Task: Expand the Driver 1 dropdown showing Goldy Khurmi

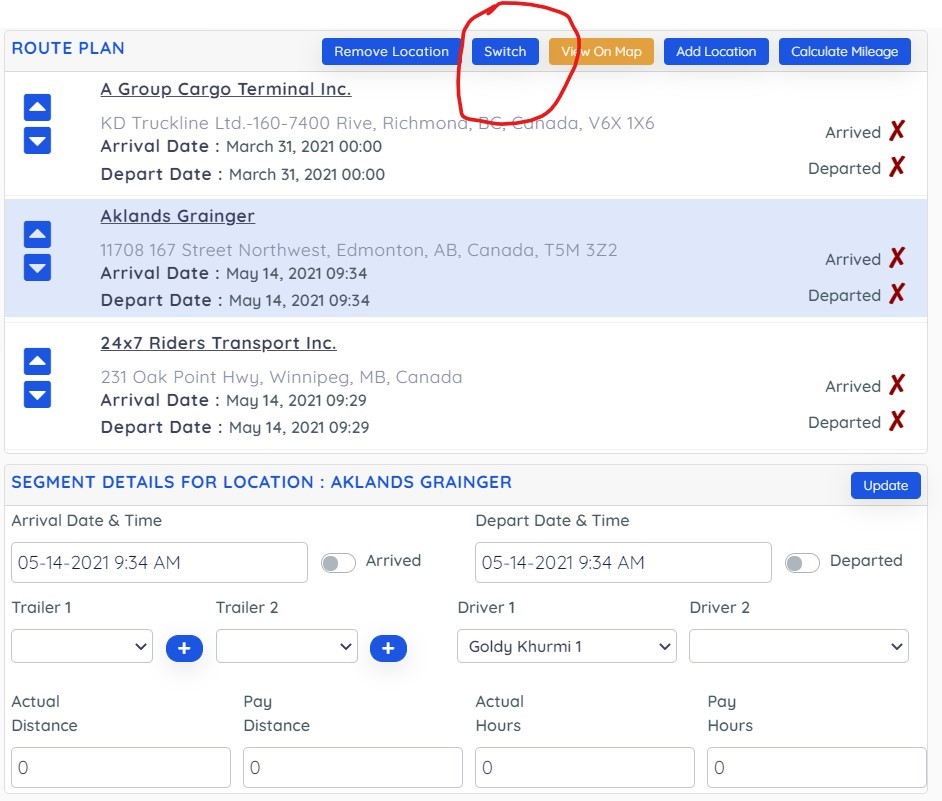Action: tap(566, 647)
